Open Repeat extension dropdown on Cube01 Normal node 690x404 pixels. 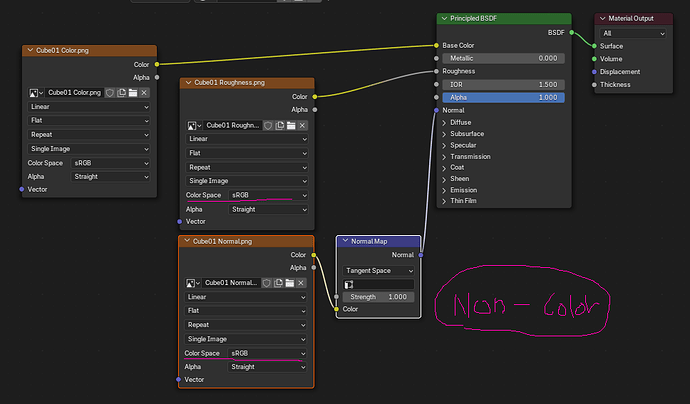[x=245, y=325]
